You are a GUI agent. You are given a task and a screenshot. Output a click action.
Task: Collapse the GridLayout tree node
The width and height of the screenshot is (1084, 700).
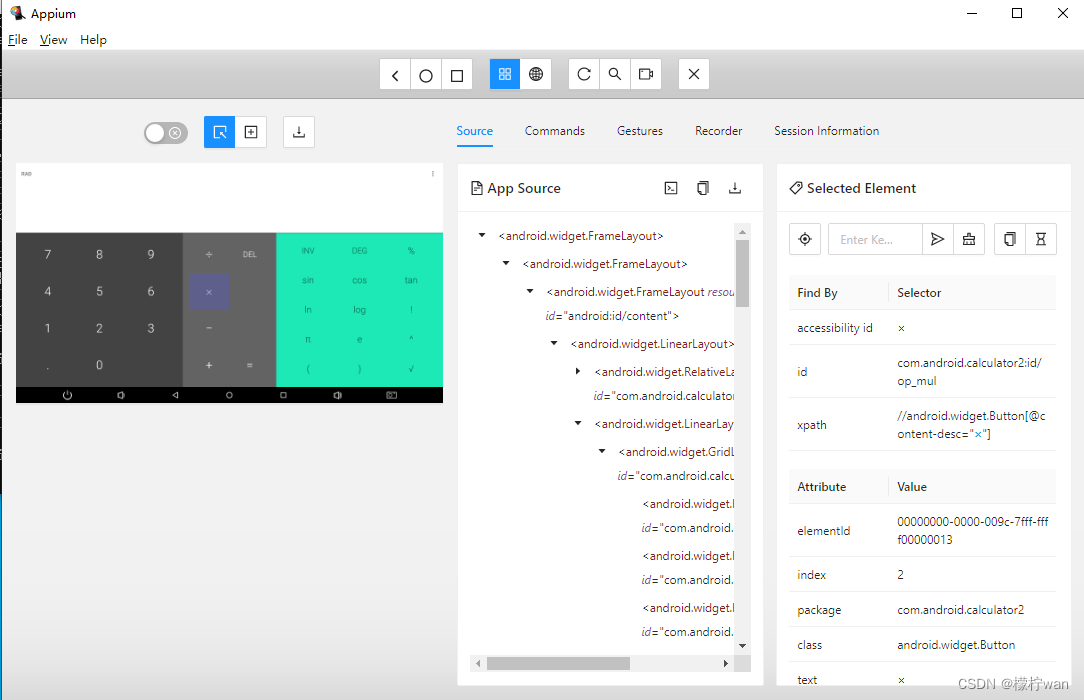[602, 452]
